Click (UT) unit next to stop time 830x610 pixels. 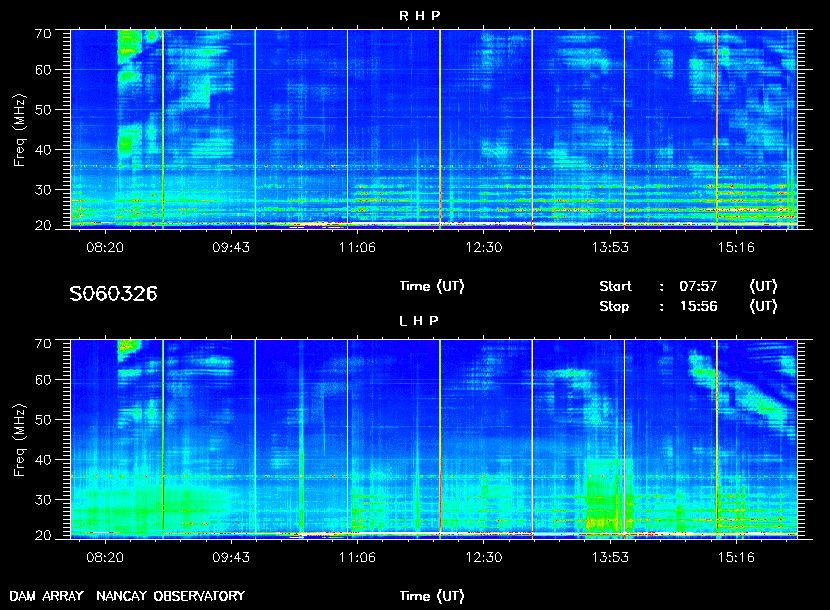tap(763, 307)
